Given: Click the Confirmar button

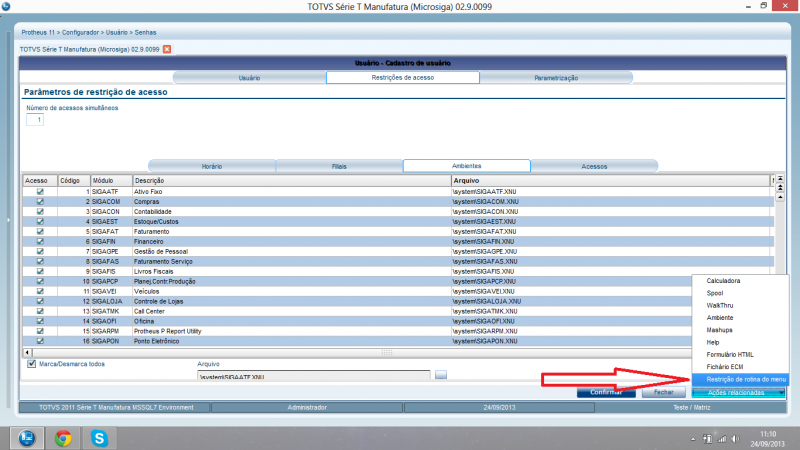Looking at the screenshot, I should tap(606, 392).
